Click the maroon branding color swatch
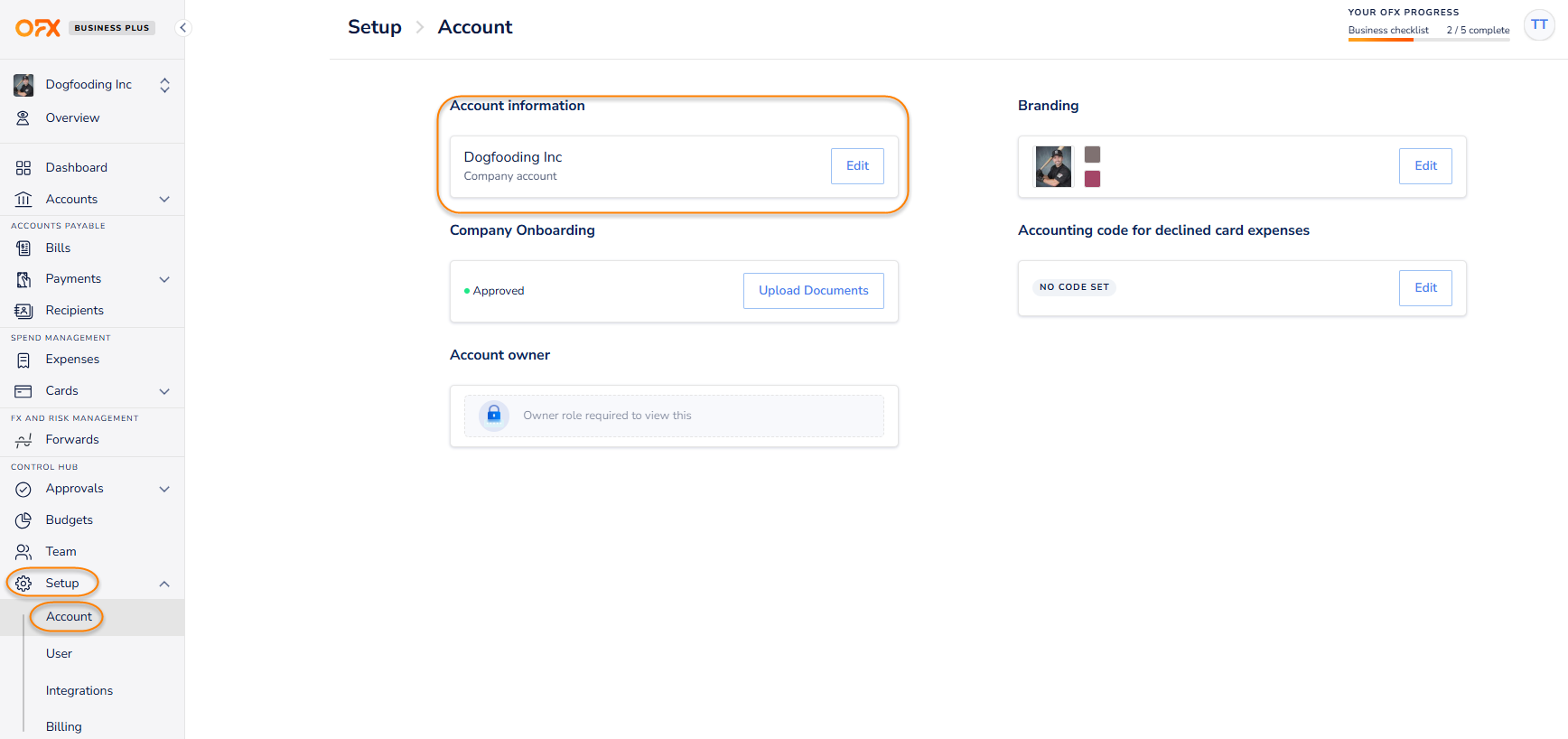The width and height of the screenshot is (1568, 739). (1092, 179)
